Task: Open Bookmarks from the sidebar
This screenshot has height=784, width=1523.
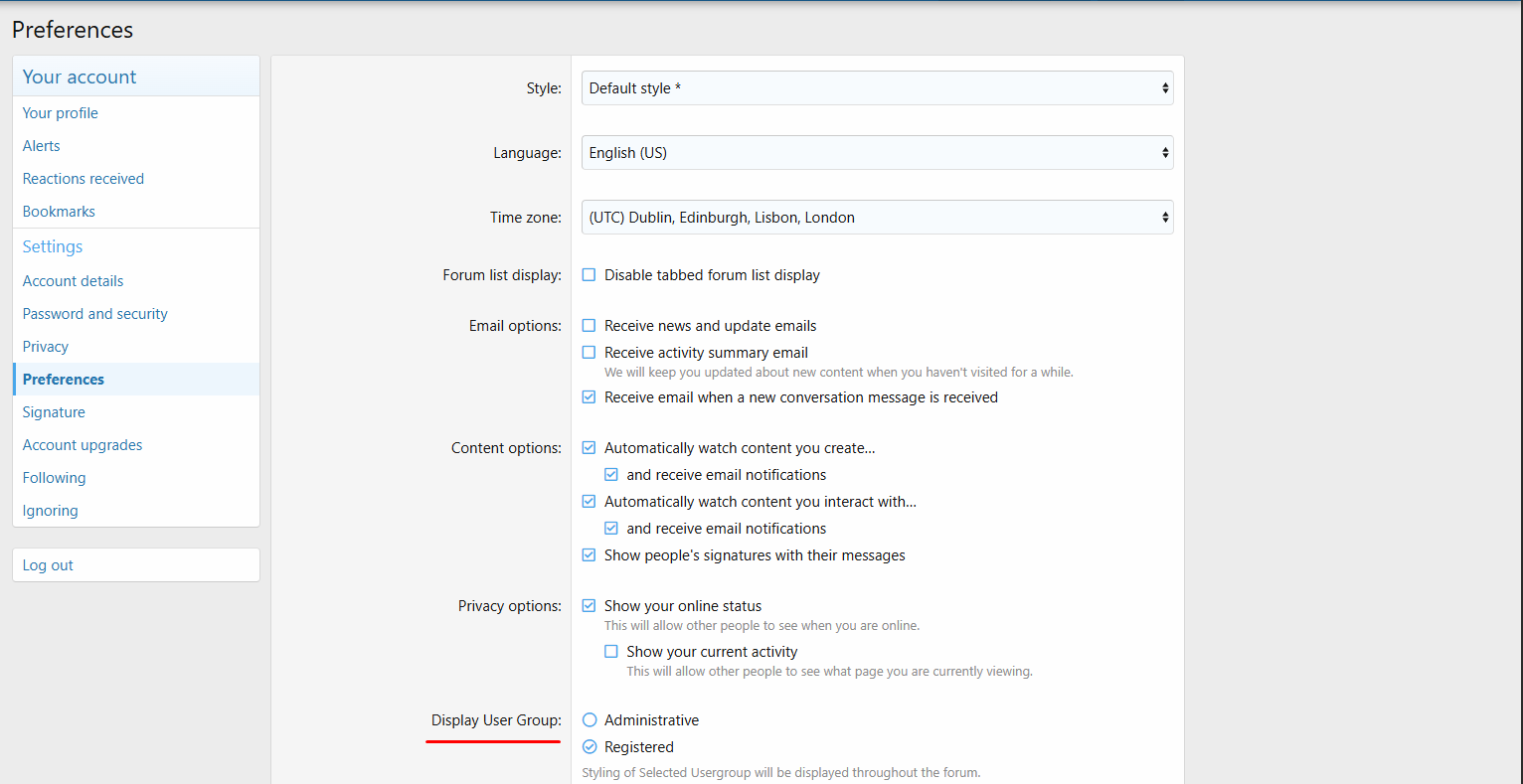Action: coord(60,212)
